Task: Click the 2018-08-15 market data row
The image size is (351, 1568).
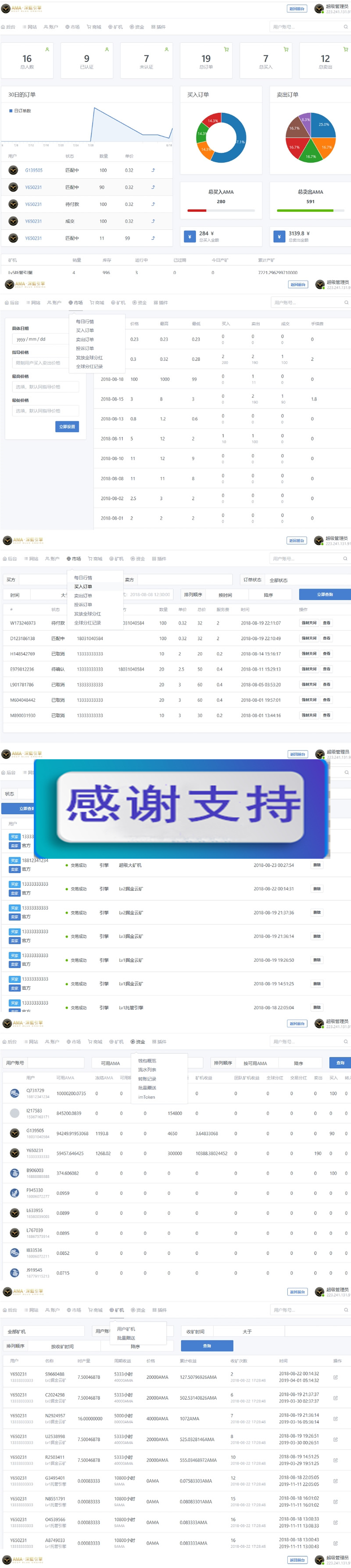Action: pyautogui.click(x=222, y=399)
